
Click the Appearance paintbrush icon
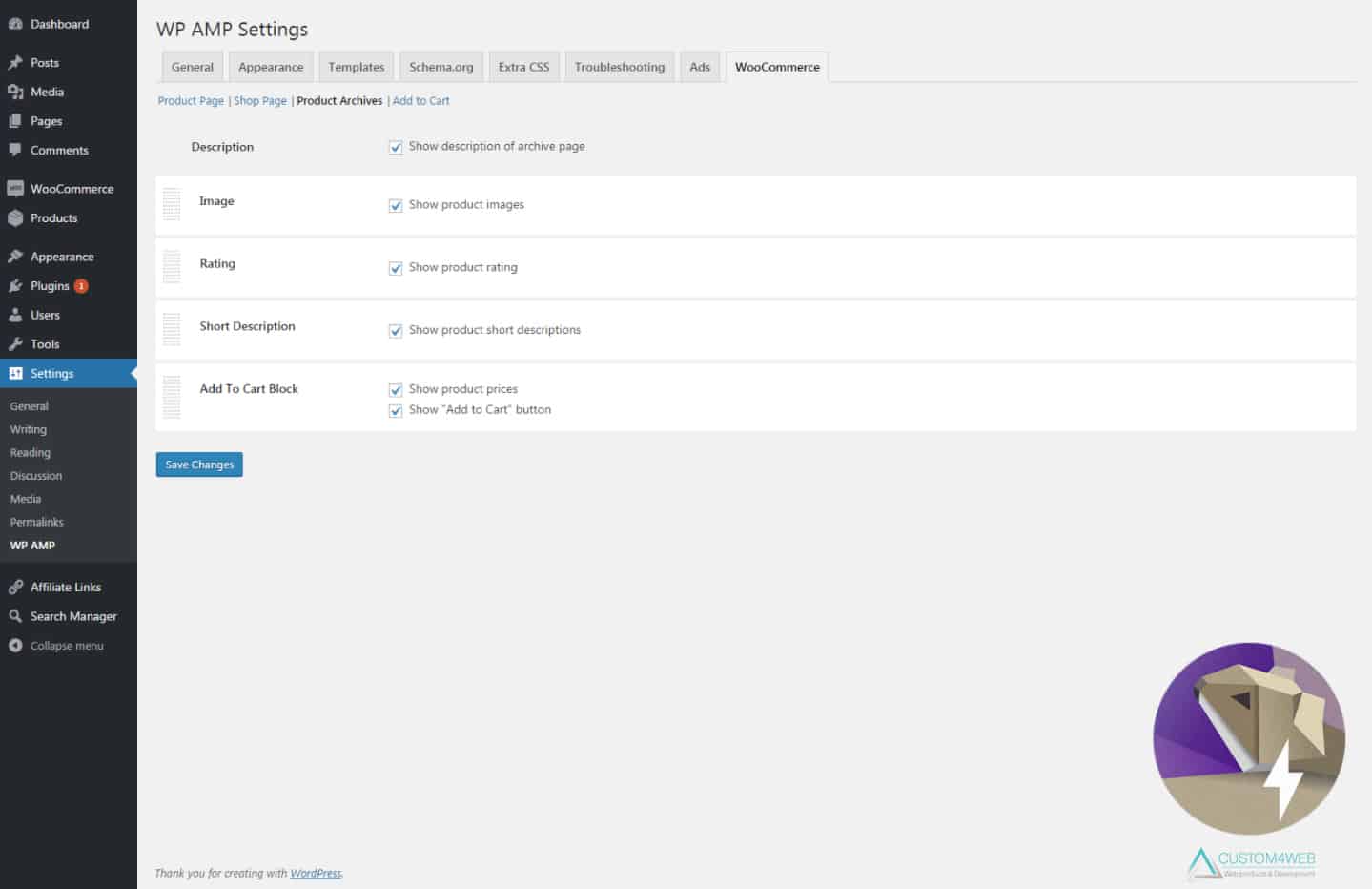tap(15, 257)
